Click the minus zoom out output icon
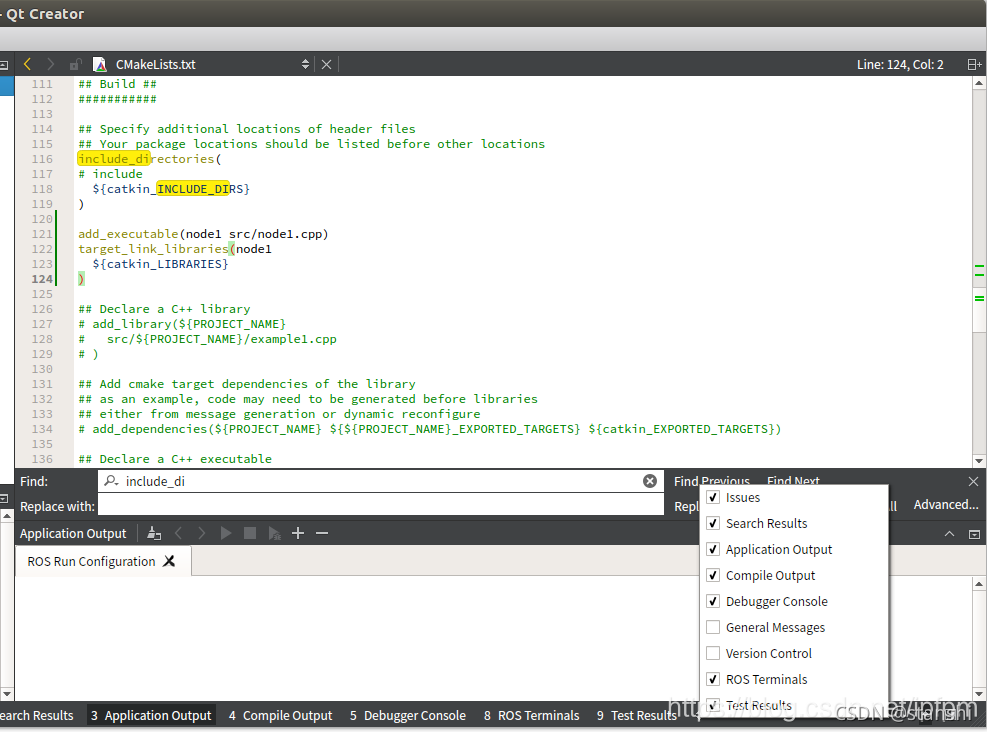Image resolution: width=987 pixels, height=732 pixels. point(322,534)
